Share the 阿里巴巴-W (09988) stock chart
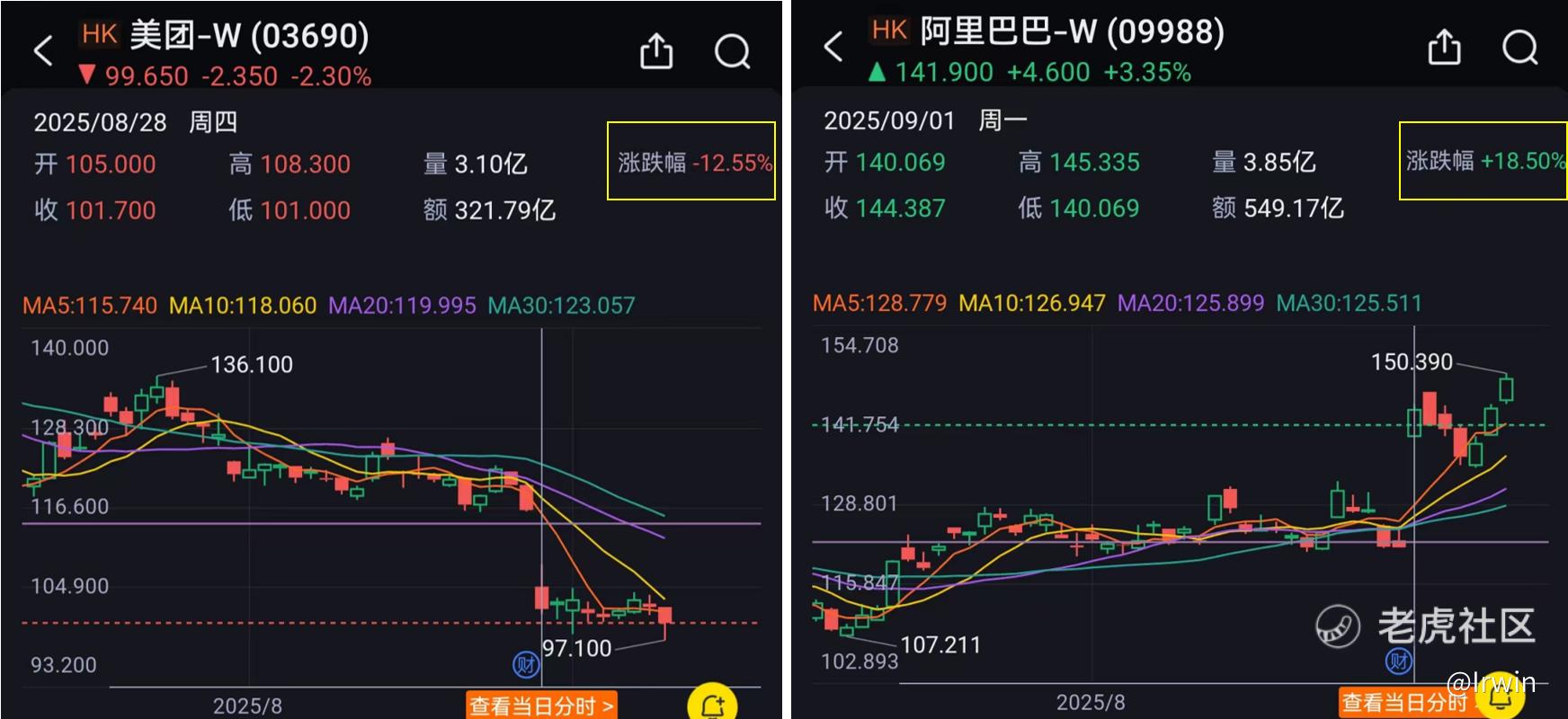This screenshot has height=719, width=1568. click(1445, 47)
